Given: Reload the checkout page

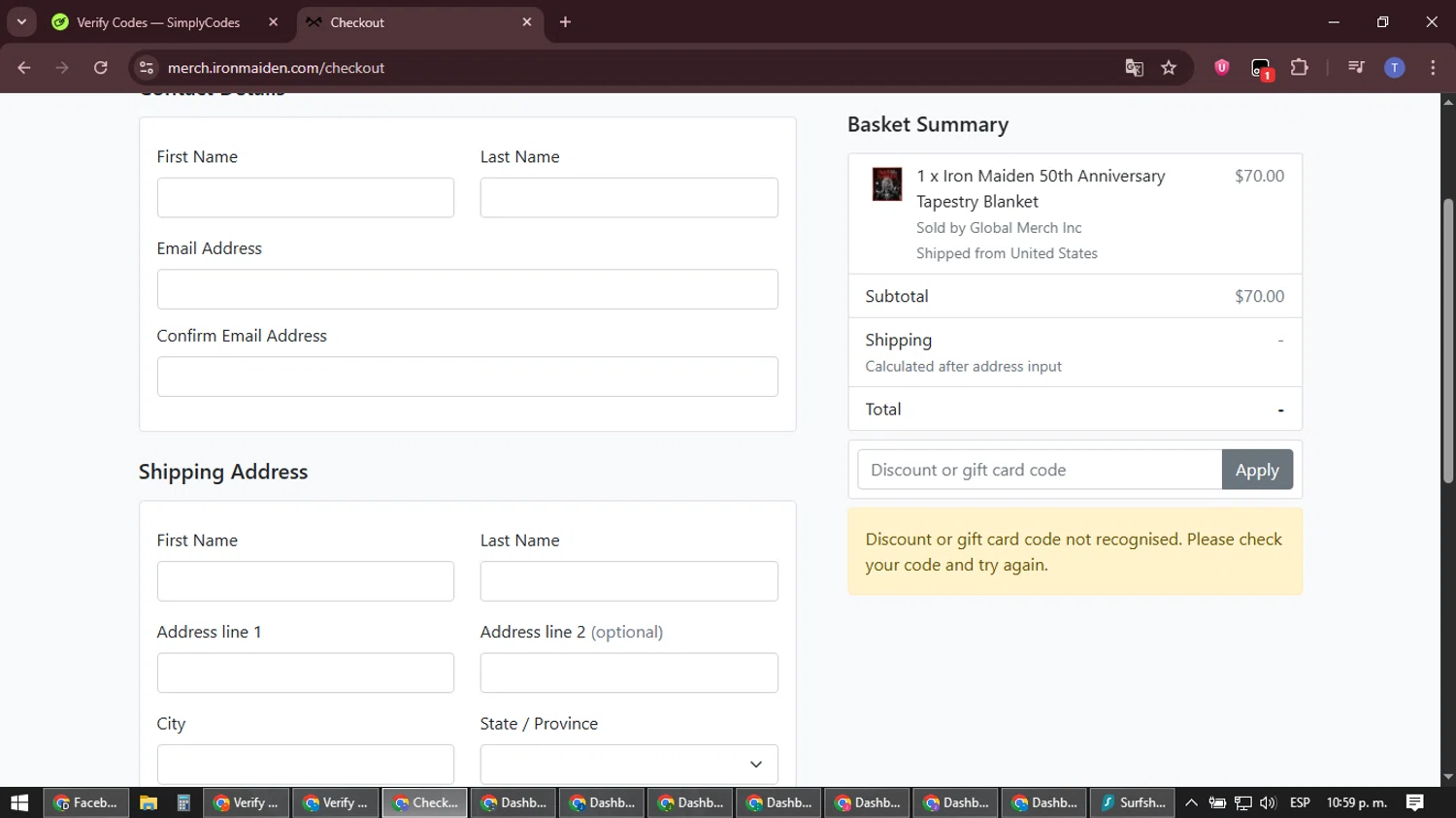Looking at the screenshot, I should [101, 68].
